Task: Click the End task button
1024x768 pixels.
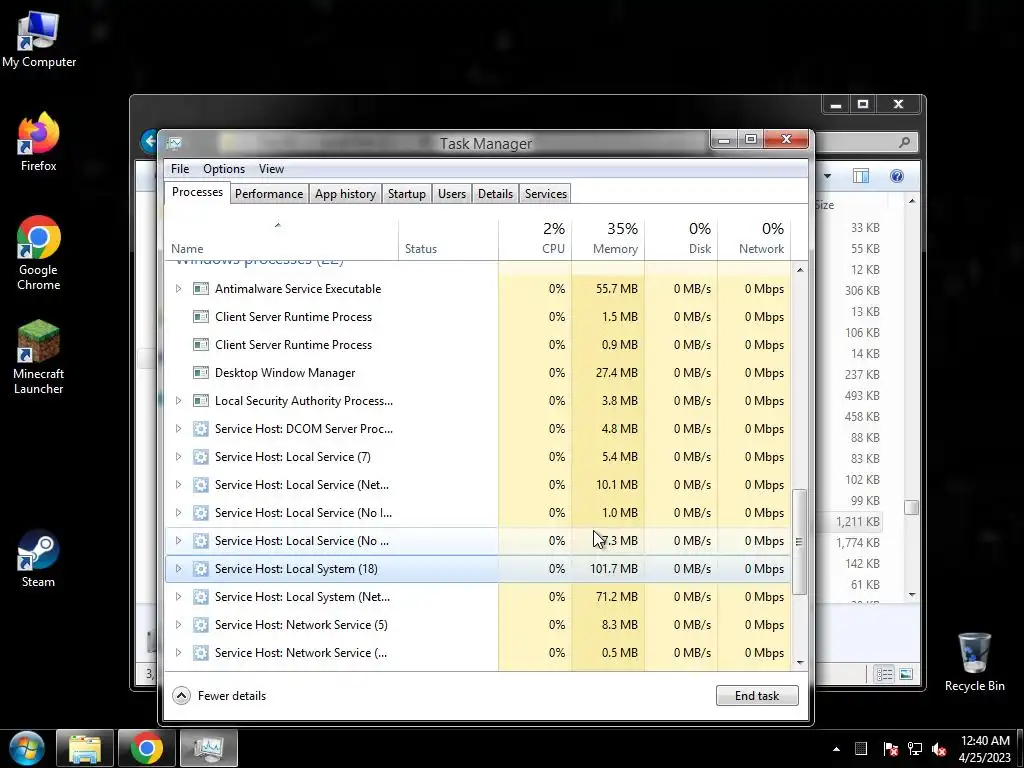Action: 757,696
